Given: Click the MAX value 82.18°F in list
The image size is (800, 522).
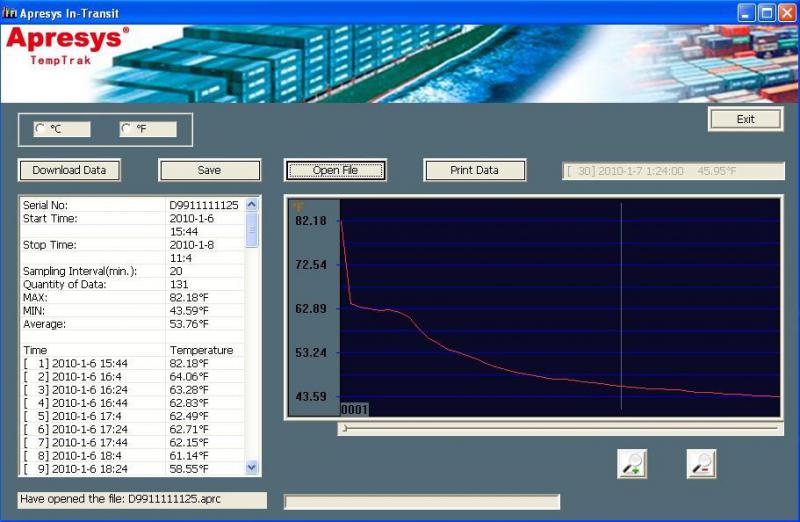Looking at the screenshot, I should coord(189,297).
